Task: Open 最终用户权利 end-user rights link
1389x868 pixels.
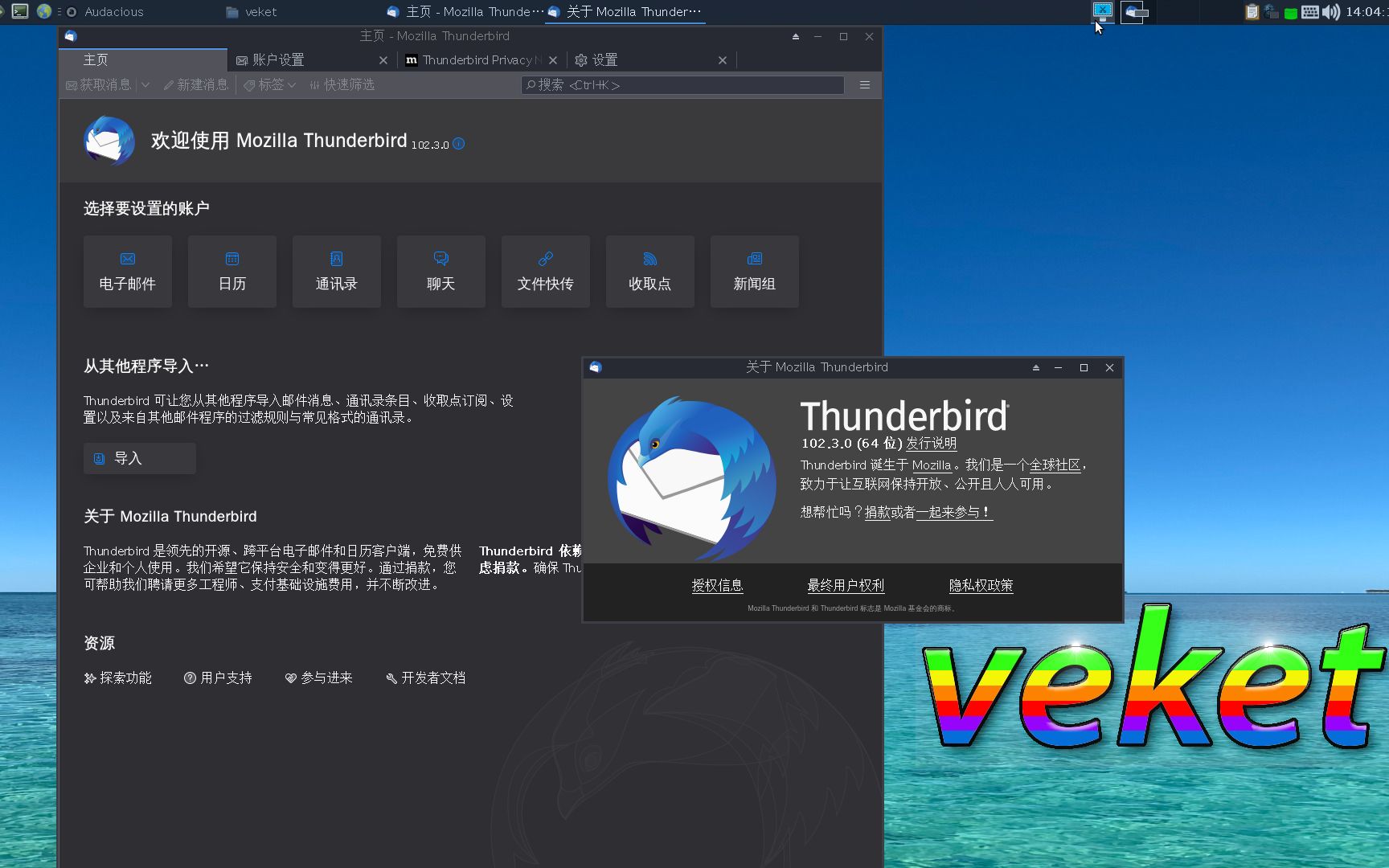Action: pos(846,586)
